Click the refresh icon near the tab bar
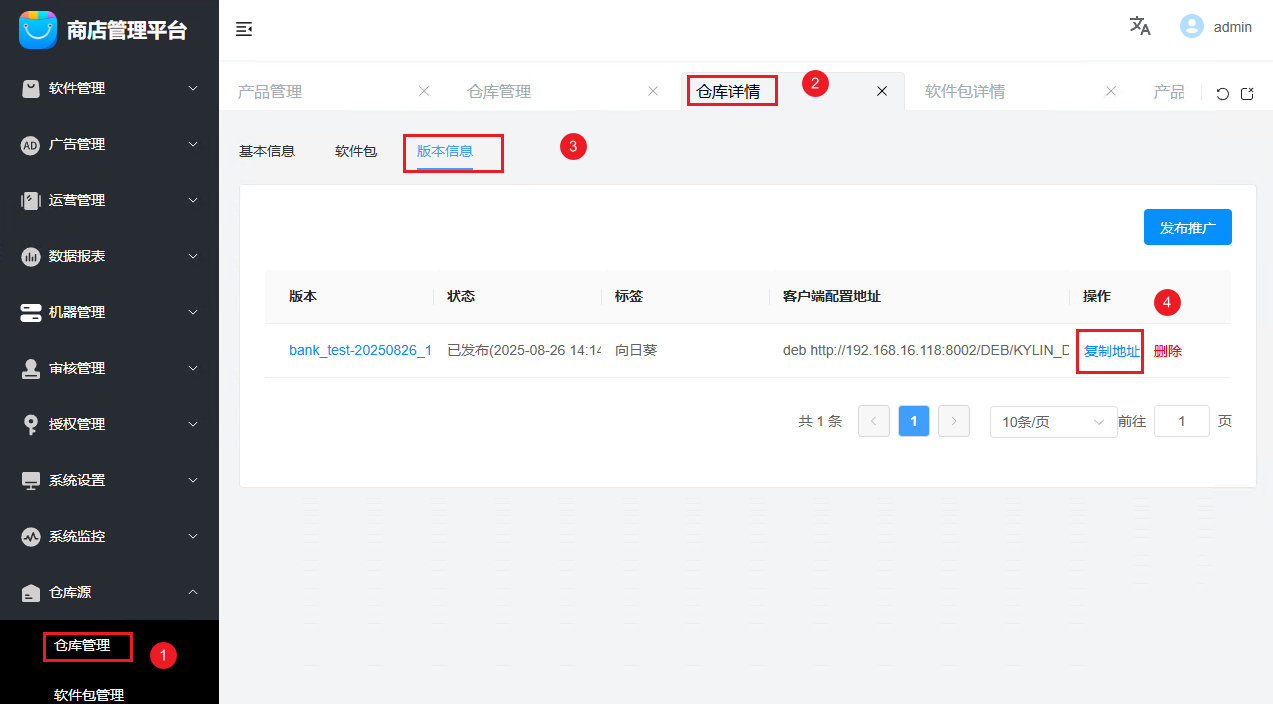This screenshot has width=1273, height=704. [1222, 92]
